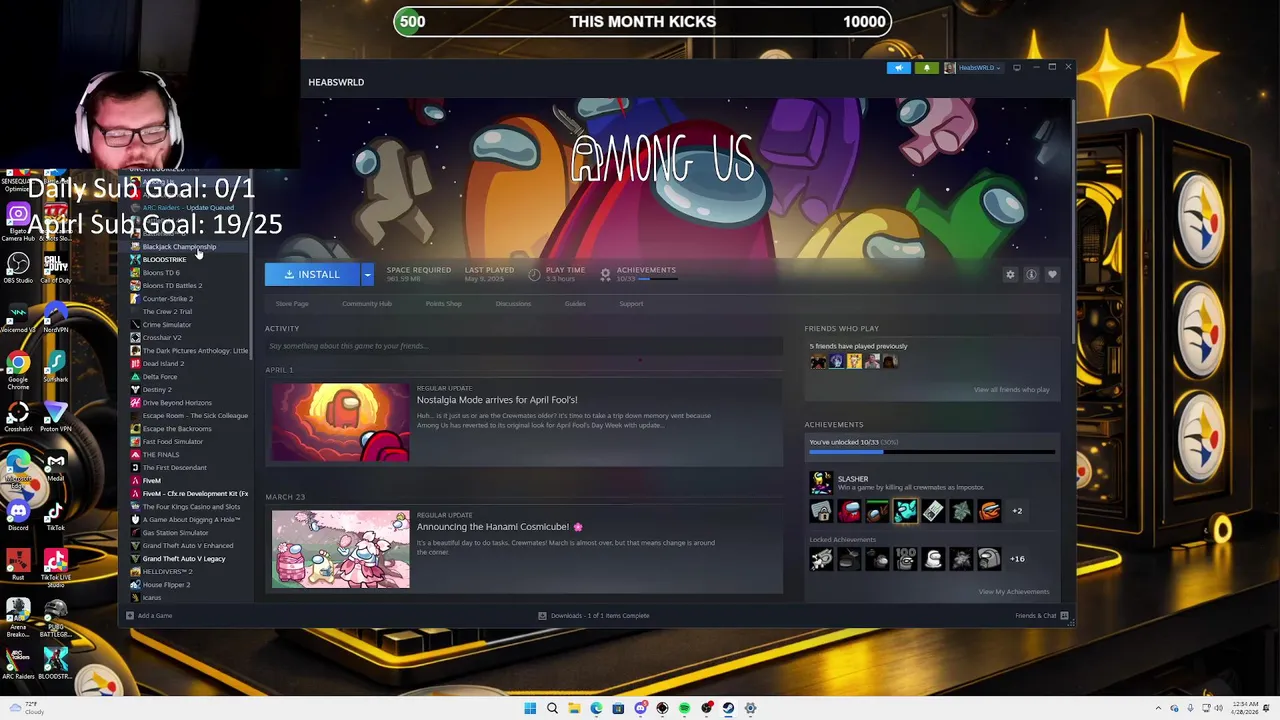Open Downloads status at the bottom bar
Screen dimensions: 1280x720
(x=594, y=616)
